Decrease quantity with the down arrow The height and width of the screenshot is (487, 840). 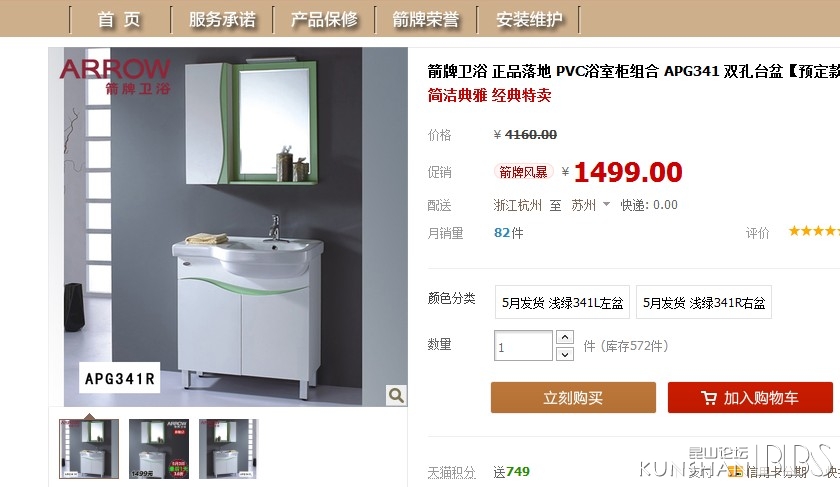(x=565, y=354)
